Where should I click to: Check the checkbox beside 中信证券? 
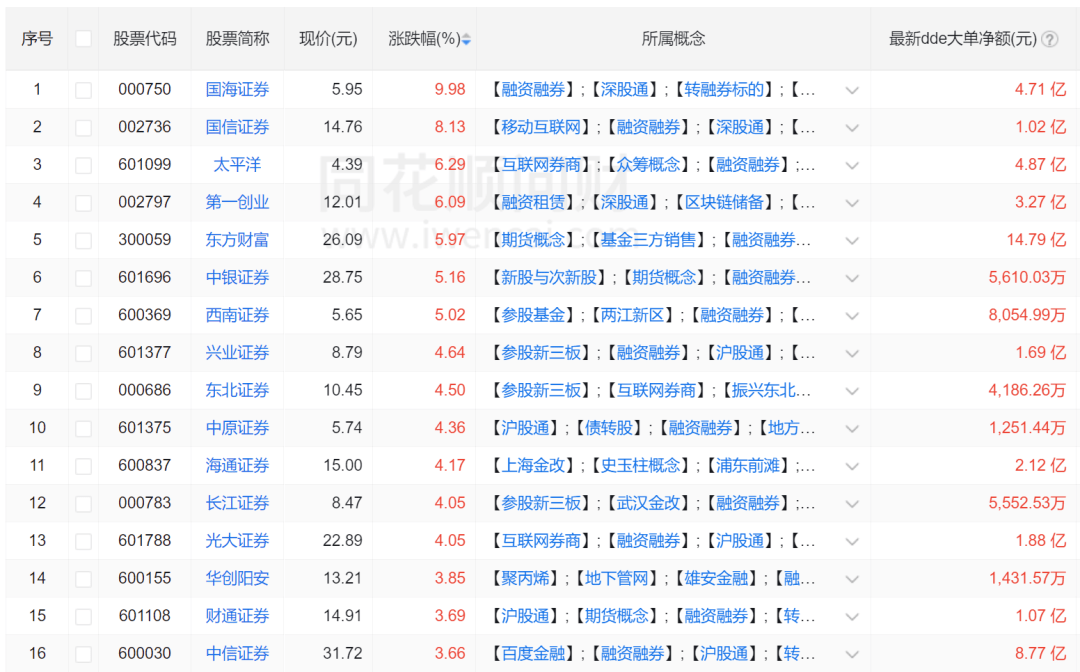coord(83,653)
